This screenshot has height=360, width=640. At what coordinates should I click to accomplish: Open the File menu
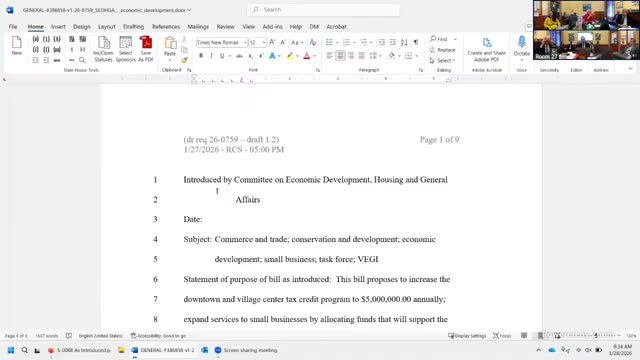[x=13, y=27]
